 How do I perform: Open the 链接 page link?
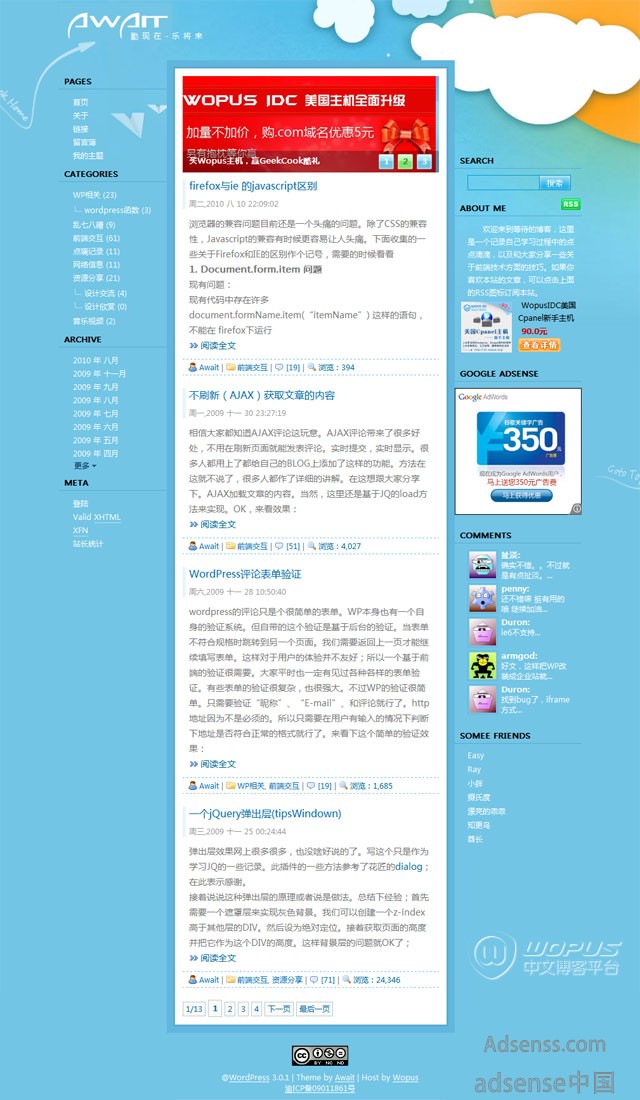(81, 129)
